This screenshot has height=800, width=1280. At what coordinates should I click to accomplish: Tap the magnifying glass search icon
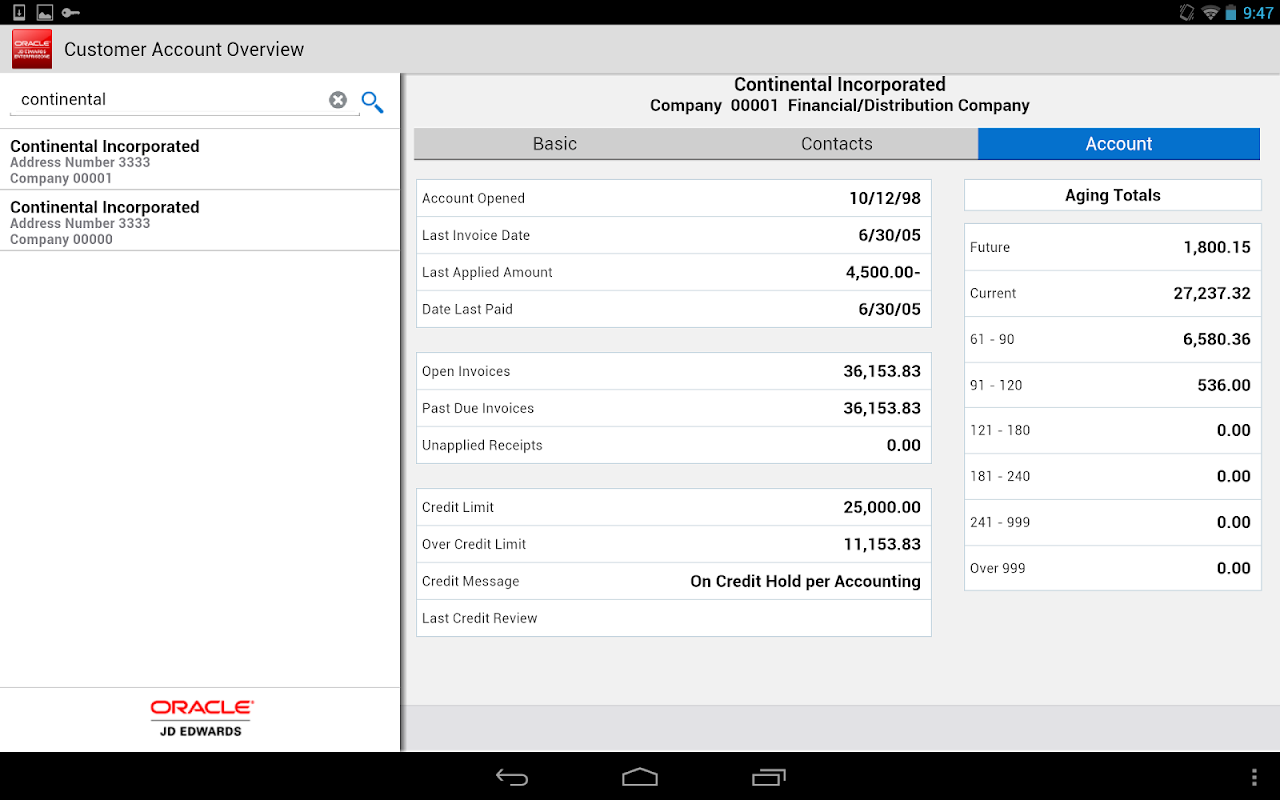373,102
